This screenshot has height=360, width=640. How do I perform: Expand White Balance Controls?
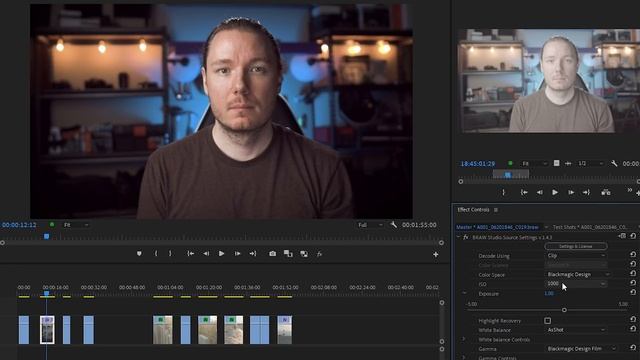tap(463, 339)
